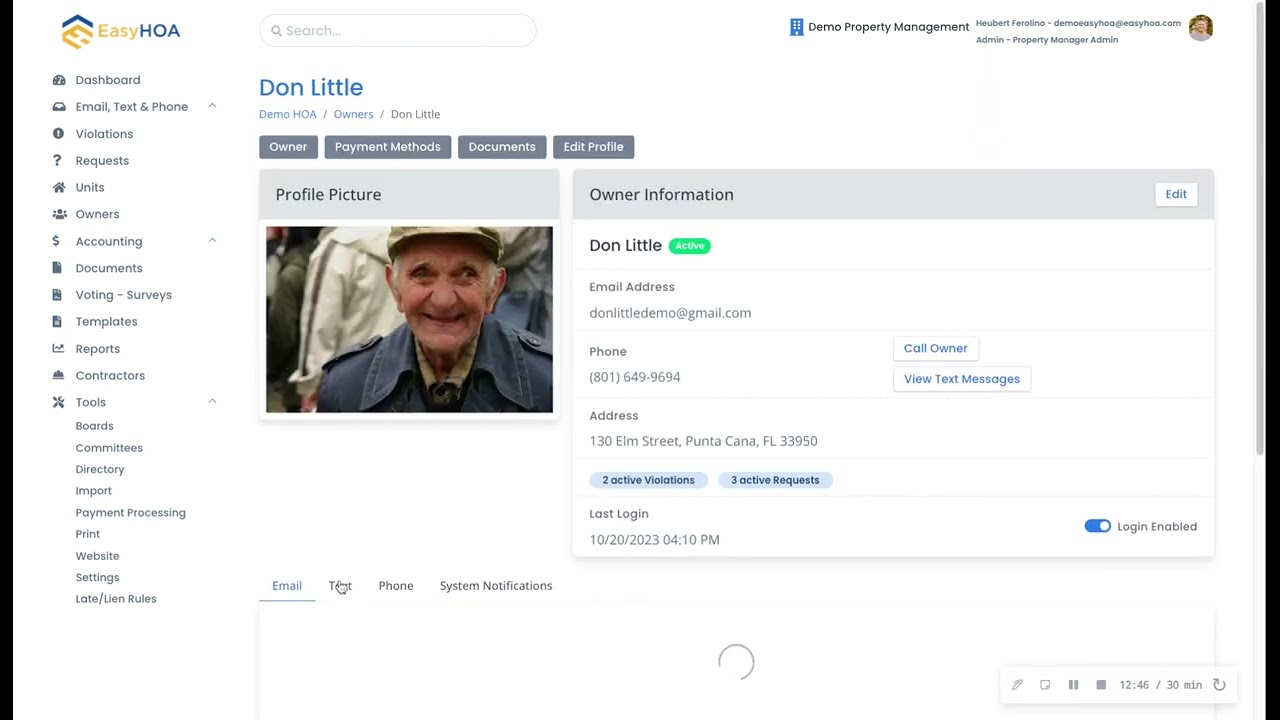The height and width of the screenshot is (720, 1280).
Task: Collapse the Tools menu chevron
Action: point(212,401)
